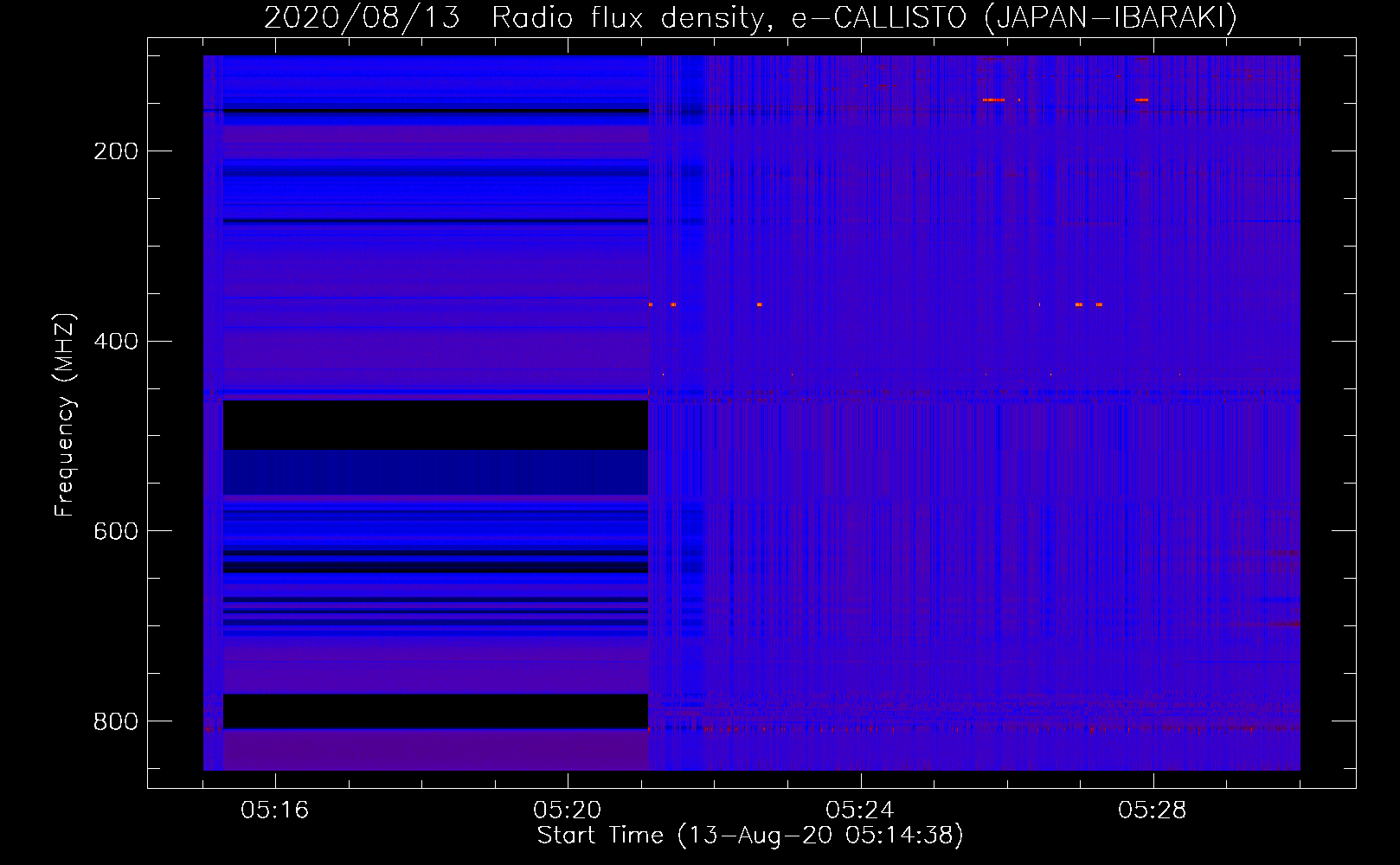Screen dimensions: 1400x865
Task: Click the 600 frequency tick label
Action: click(x=116, y=531)
